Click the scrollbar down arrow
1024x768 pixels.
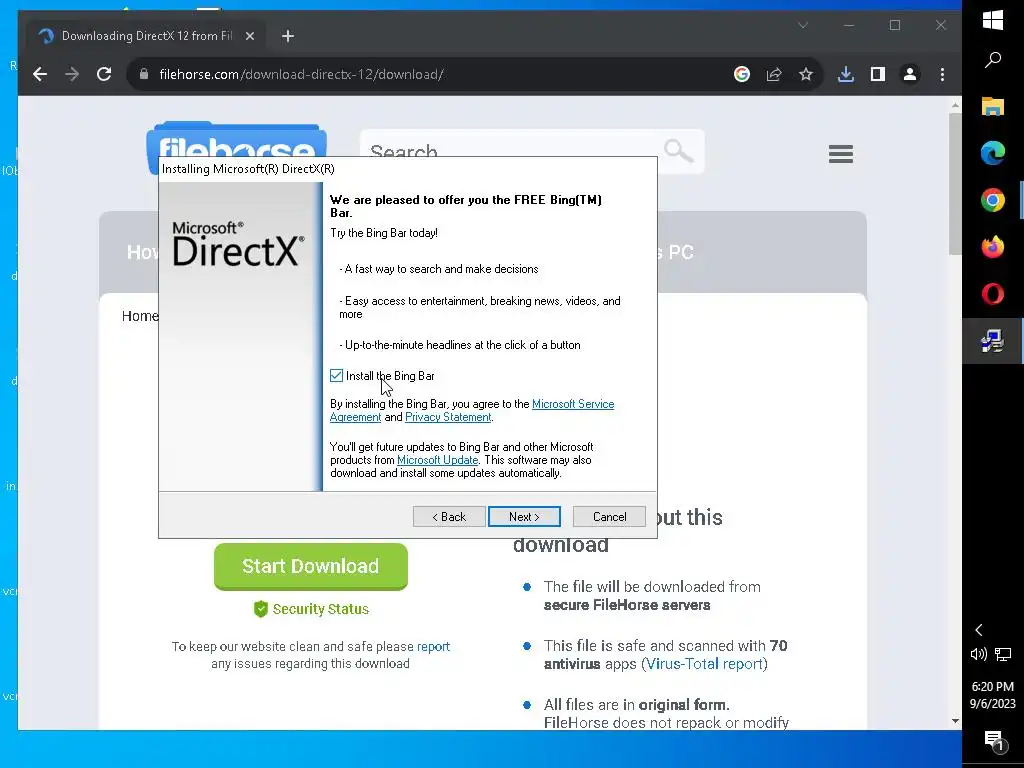[x=955, y=721]
